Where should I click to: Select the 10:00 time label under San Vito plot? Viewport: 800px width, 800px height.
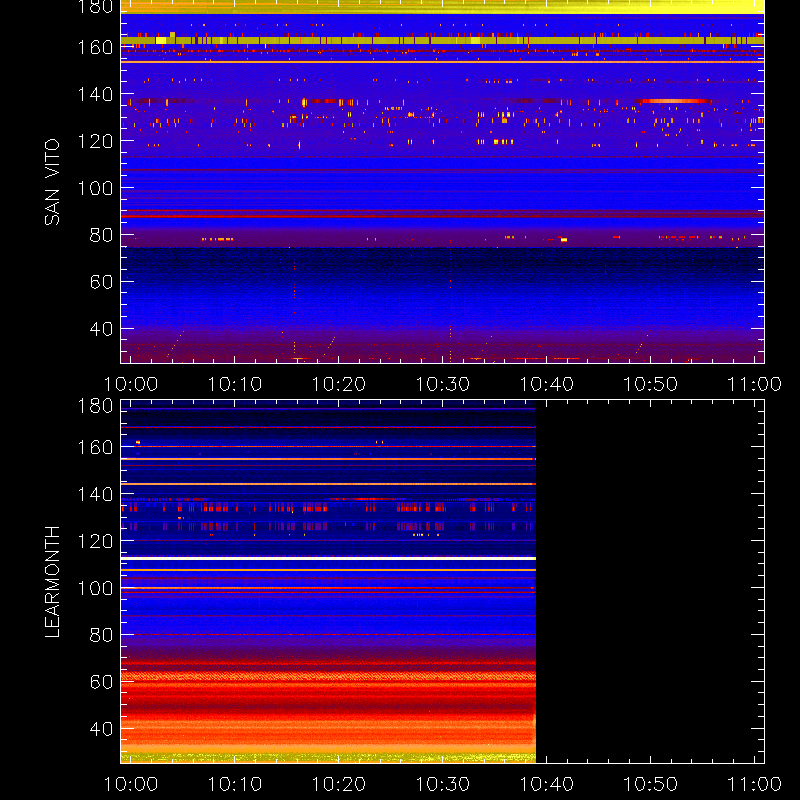pos(131,384)
